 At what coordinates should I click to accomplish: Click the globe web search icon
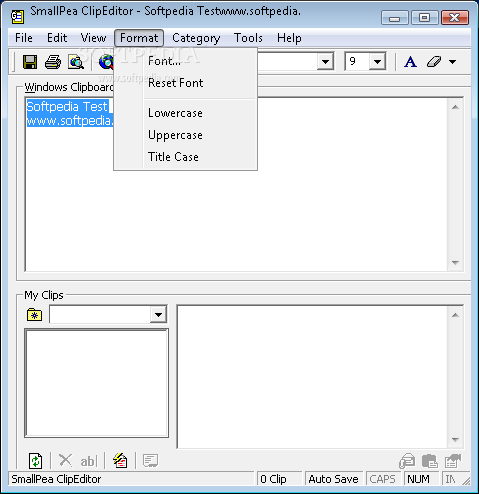[106, 62]
